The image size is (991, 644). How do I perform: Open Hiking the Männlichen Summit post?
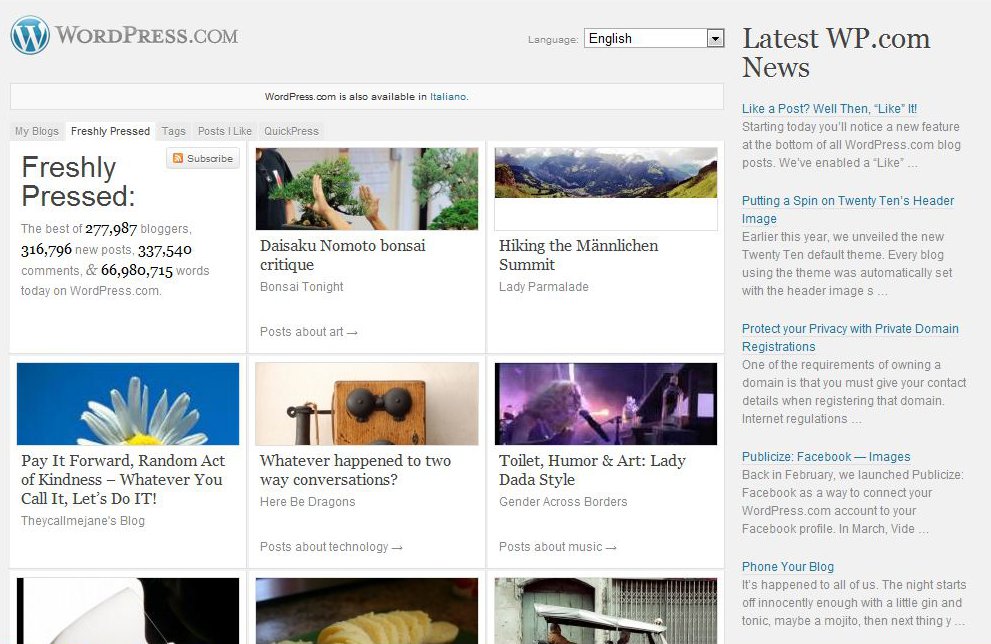(x=578, y=255)
